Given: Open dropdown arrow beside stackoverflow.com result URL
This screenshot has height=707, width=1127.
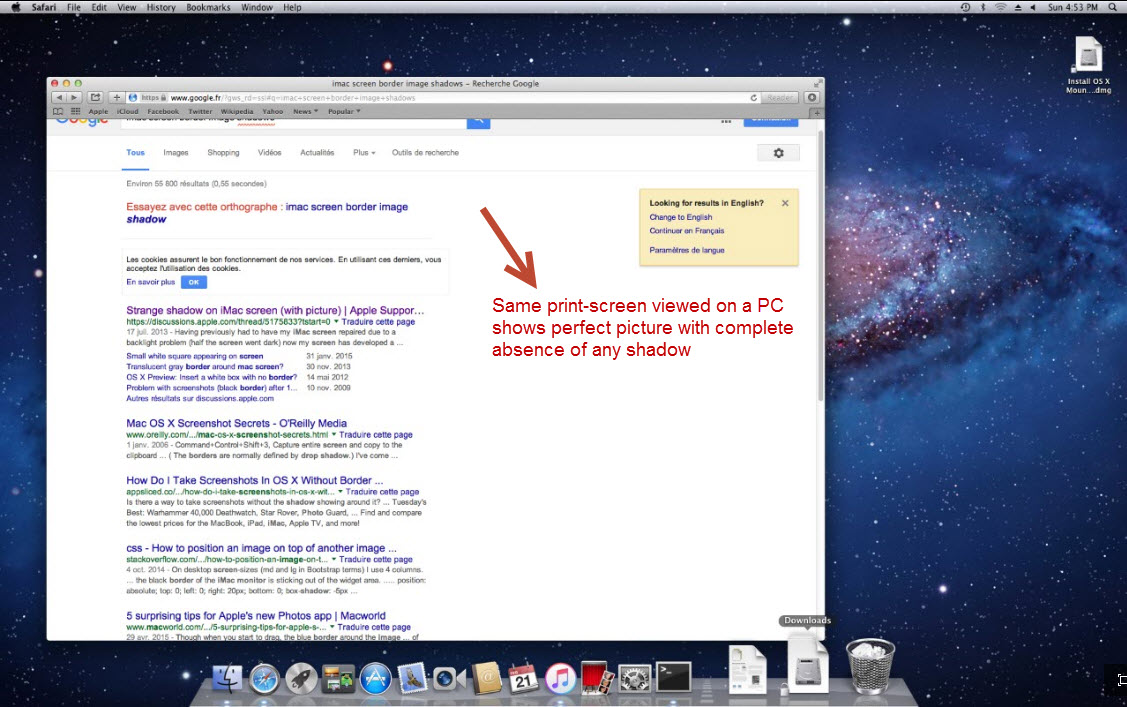Looking at the screenshot, I should point(334,559).
